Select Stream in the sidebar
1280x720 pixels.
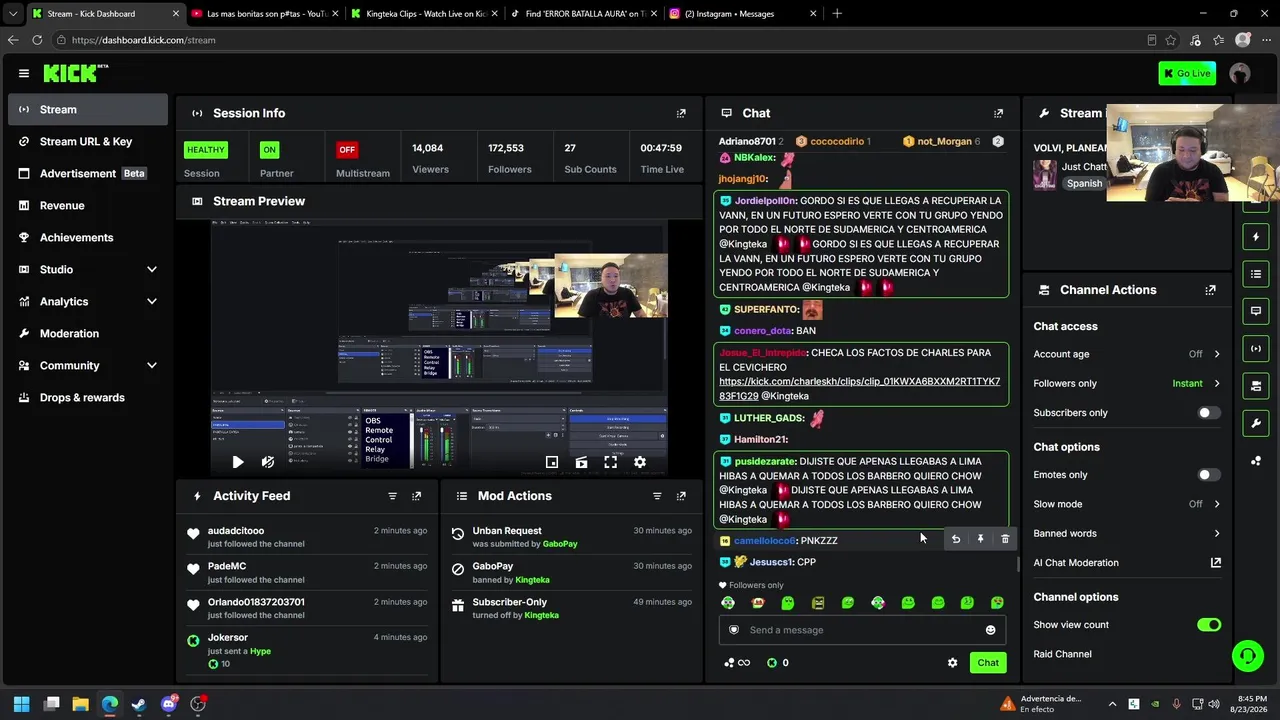88,109
